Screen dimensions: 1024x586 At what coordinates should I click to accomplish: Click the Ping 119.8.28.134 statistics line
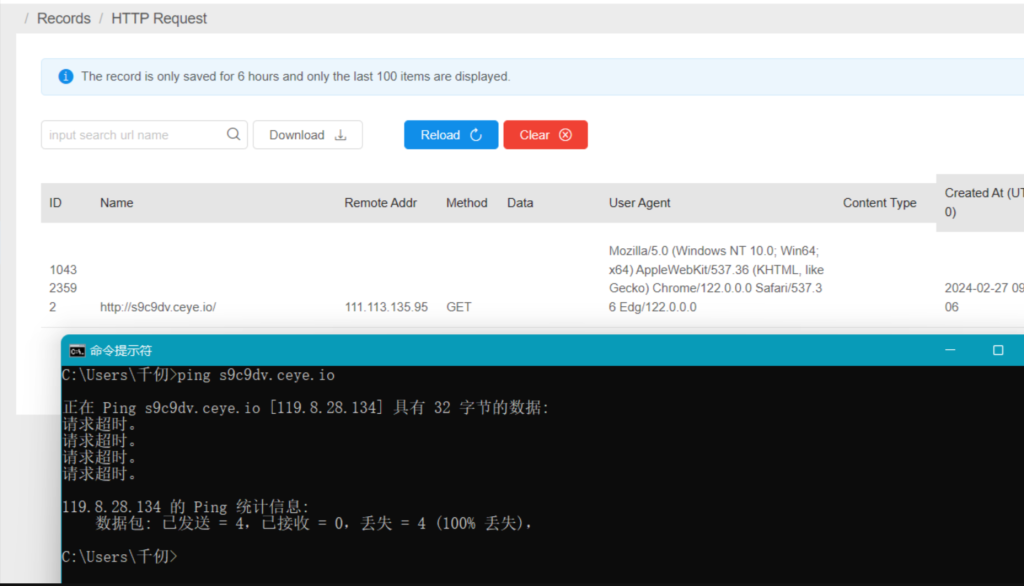pyautogui.click(x=185, y=506)
